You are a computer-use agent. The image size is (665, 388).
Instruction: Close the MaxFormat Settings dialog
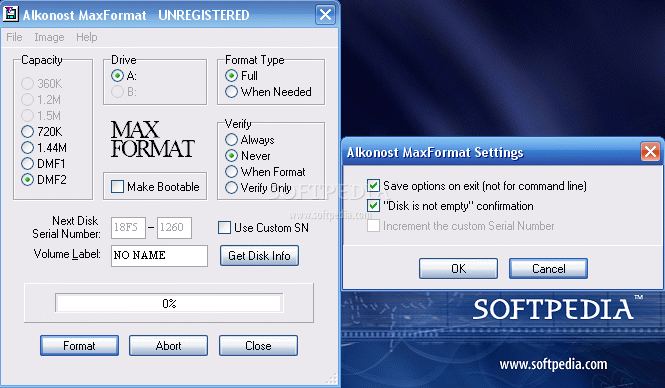(650, 152)
